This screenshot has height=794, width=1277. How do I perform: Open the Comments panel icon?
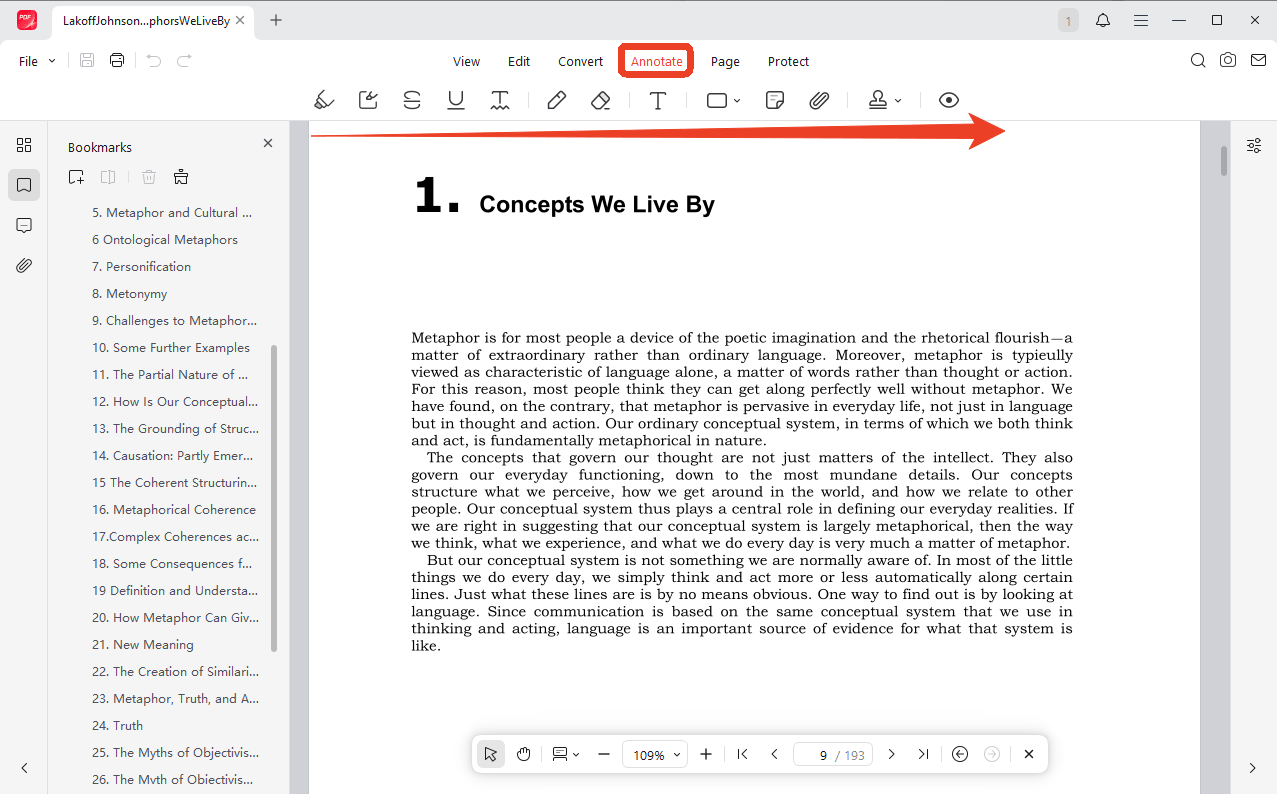click(x=24, y=225)
